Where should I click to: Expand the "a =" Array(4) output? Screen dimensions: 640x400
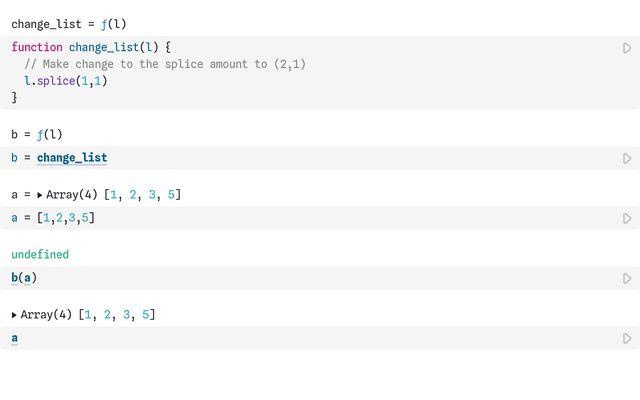point(40,194)
